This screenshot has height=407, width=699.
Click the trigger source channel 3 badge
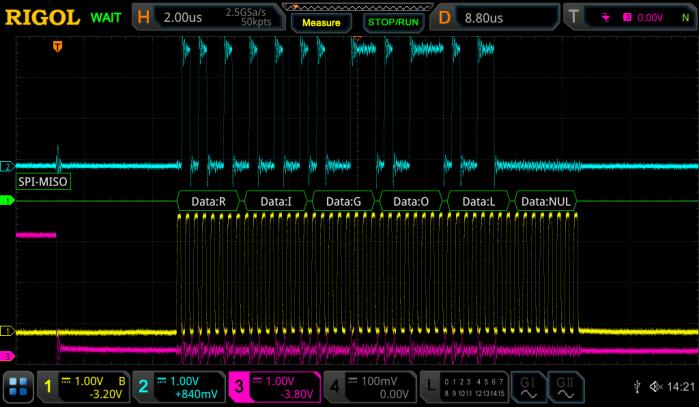[x=627, y=18]
